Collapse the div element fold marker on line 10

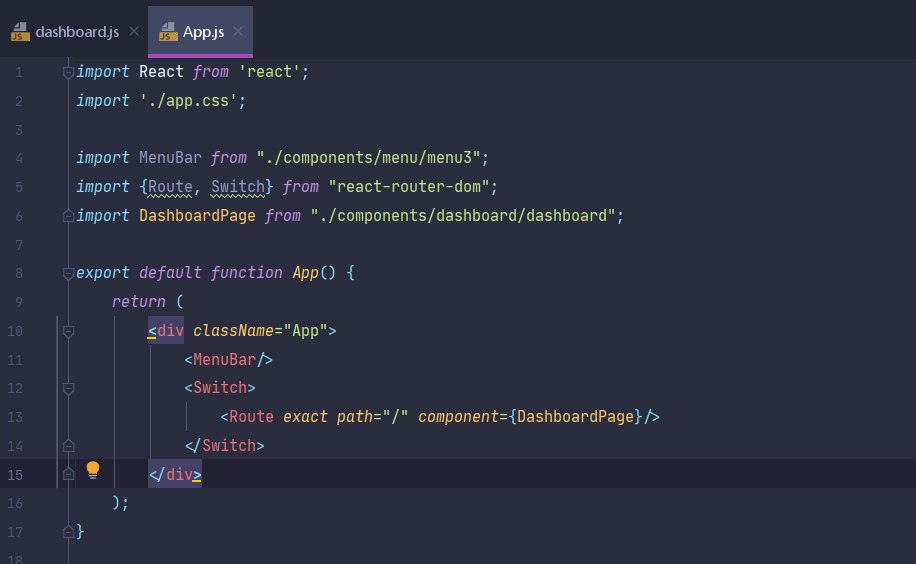point(68,331)
